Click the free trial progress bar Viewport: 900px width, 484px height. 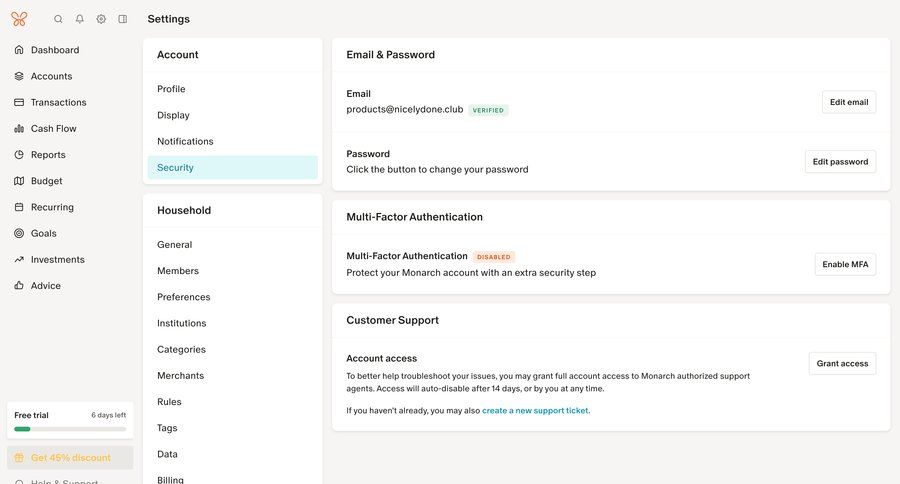tap(70, 429)
